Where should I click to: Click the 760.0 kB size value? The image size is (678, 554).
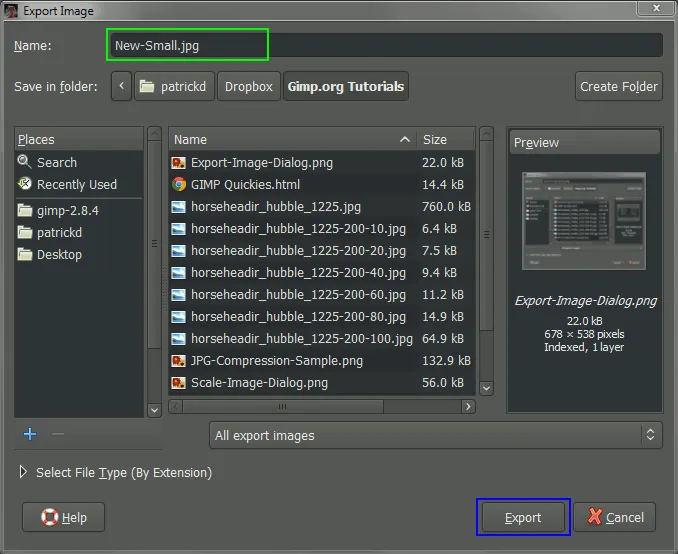click(446, 207)
